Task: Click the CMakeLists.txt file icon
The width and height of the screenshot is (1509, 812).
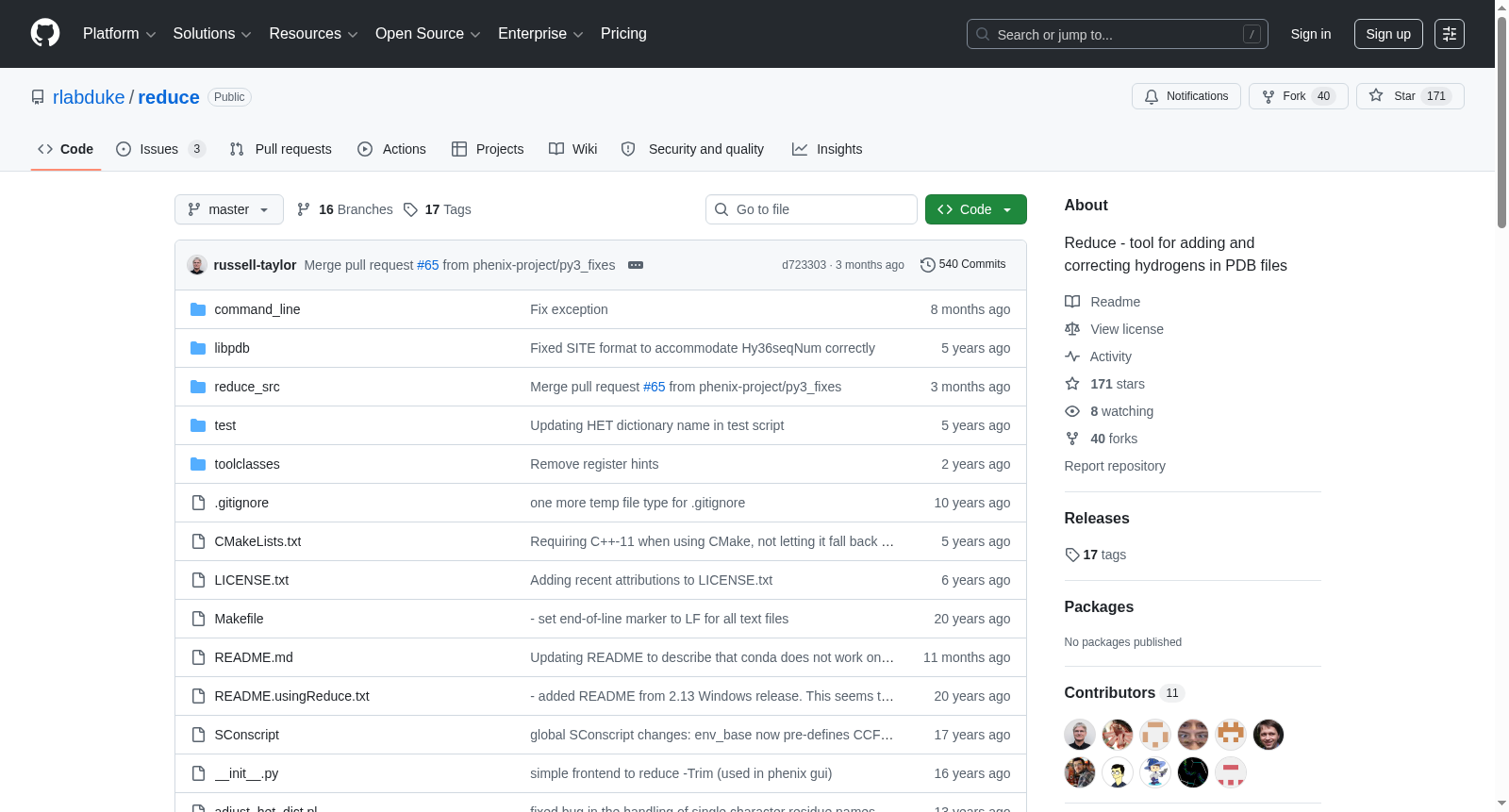Action: click(x=198, y=541)
